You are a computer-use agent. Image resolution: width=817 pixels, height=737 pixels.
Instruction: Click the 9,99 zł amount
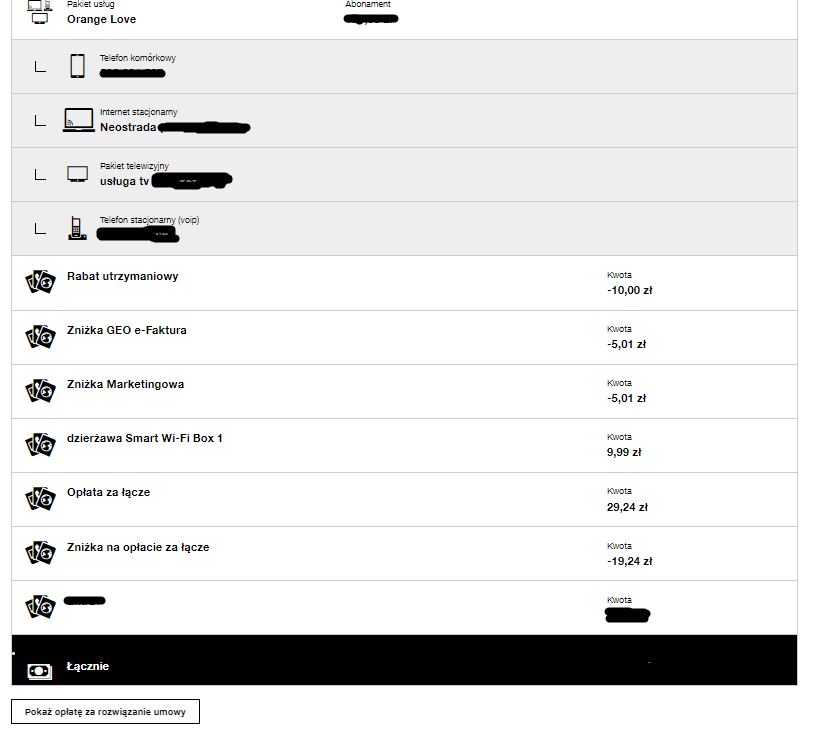624,452
